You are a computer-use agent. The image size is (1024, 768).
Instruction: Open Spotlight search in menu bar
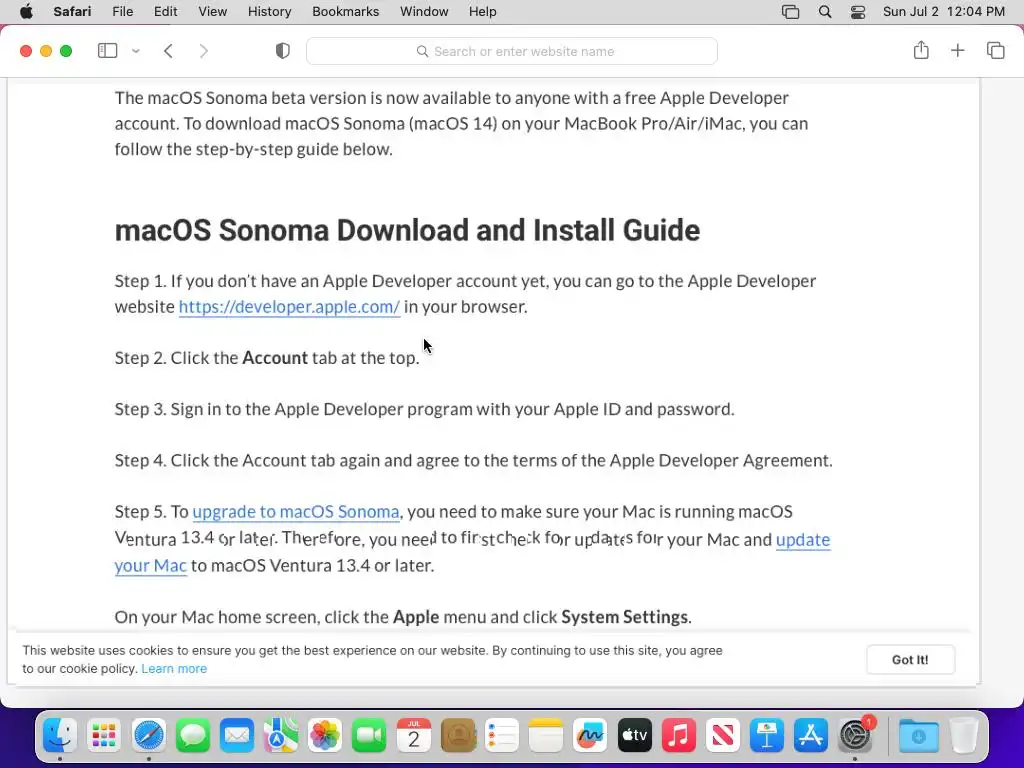(x=825, y=12)
